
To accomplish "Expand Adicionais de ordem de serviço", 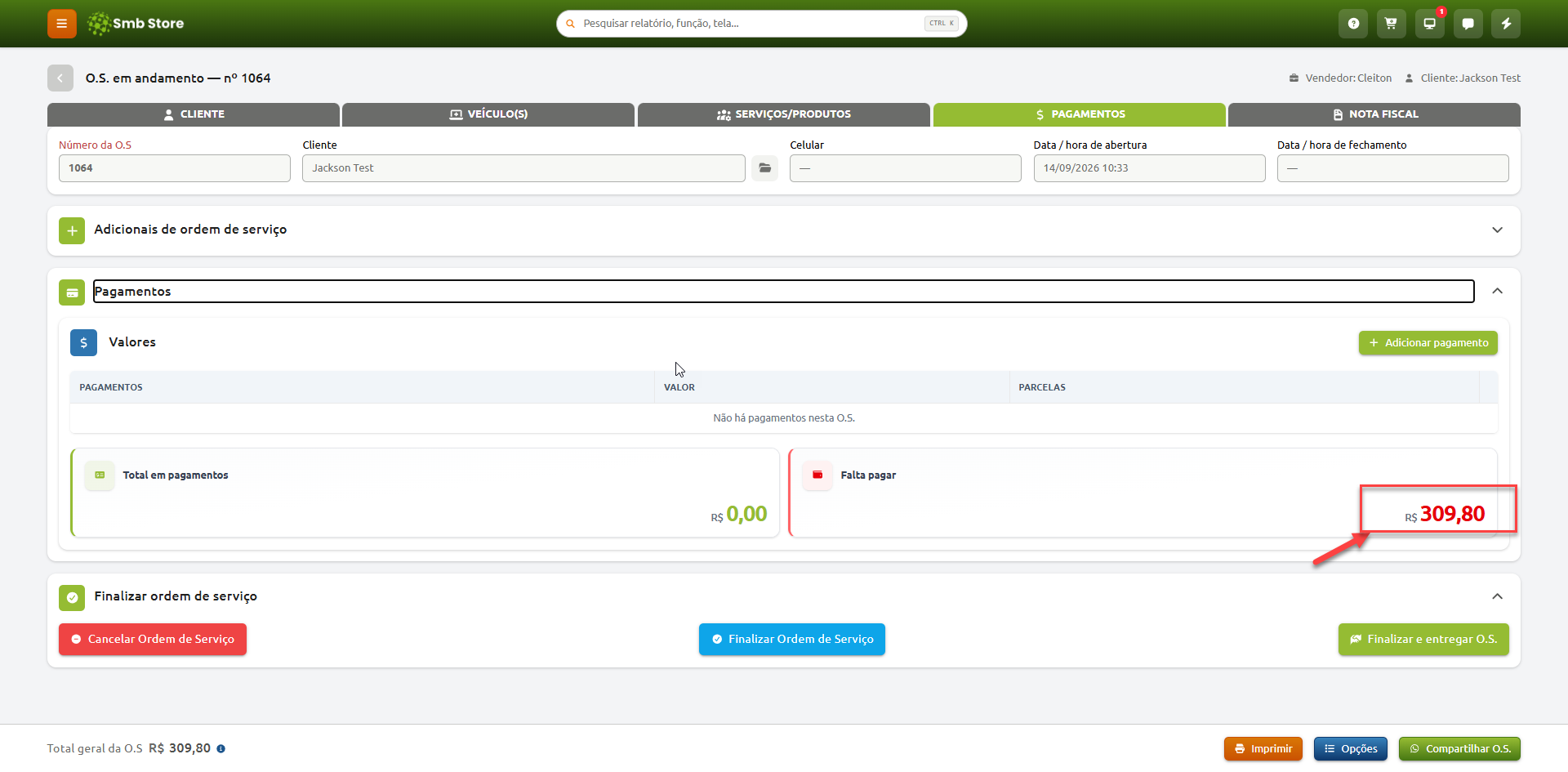I will pyautogui.click(x=1497, y=230).
